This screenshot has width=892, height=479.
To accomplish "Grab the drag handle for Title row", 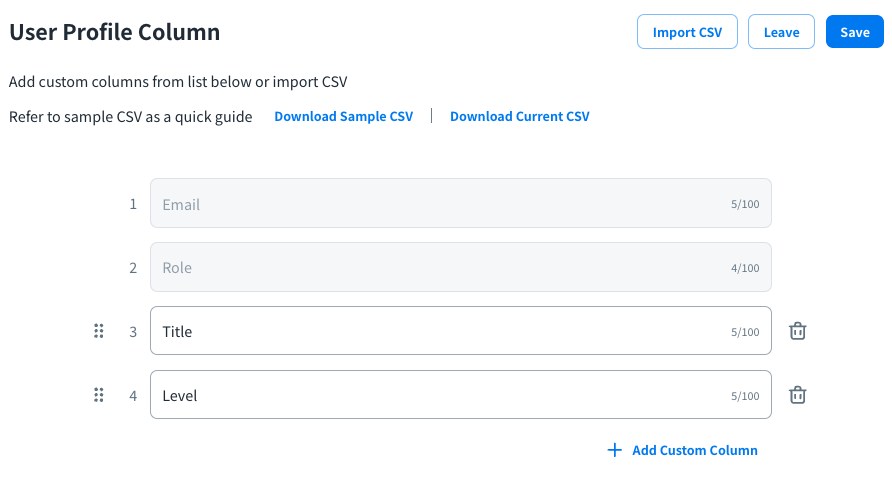I will click(98, 331).
